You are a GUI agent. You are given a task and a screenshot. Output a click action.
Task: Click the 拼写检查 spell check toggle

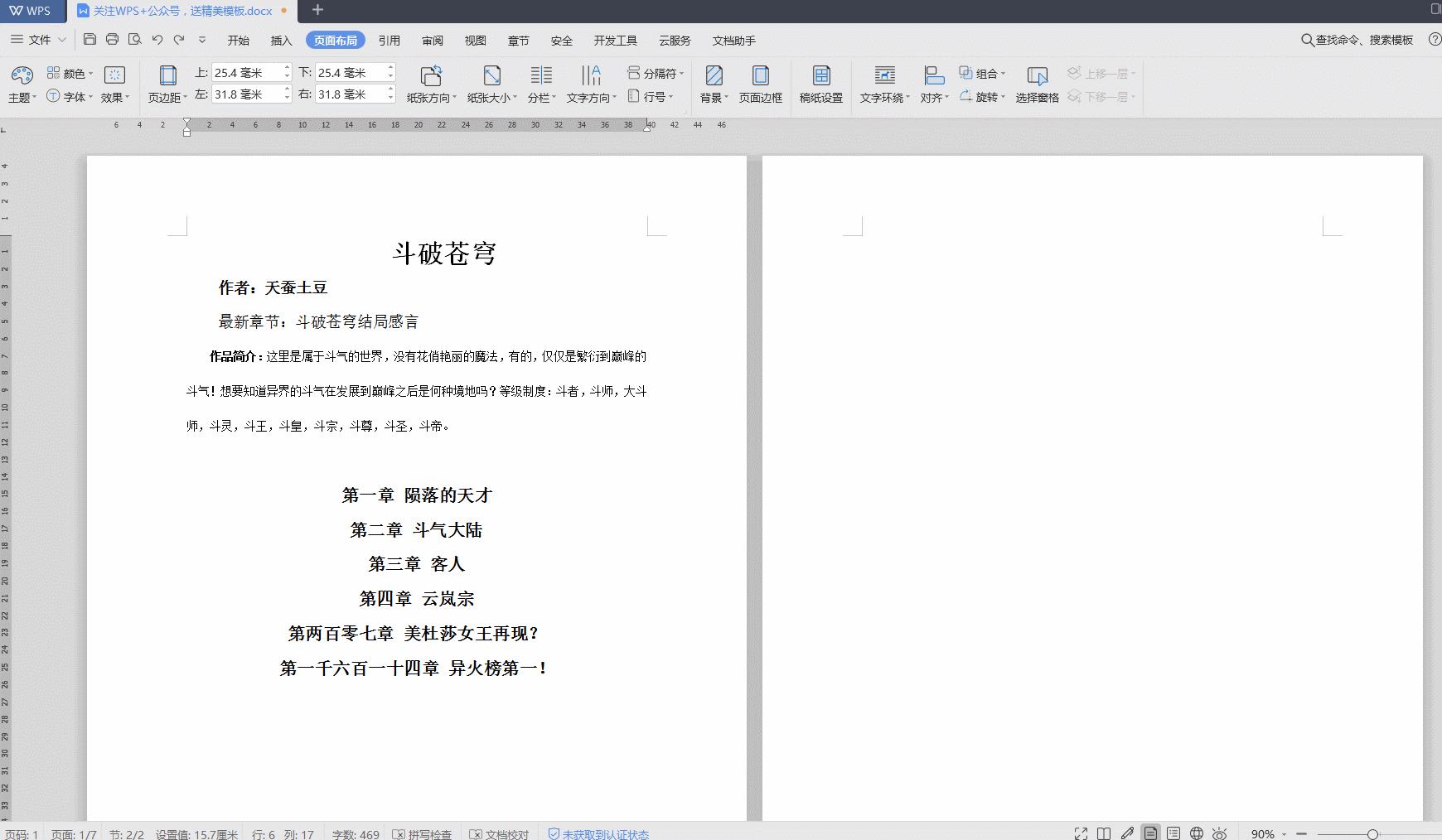[x=423, y=833]
